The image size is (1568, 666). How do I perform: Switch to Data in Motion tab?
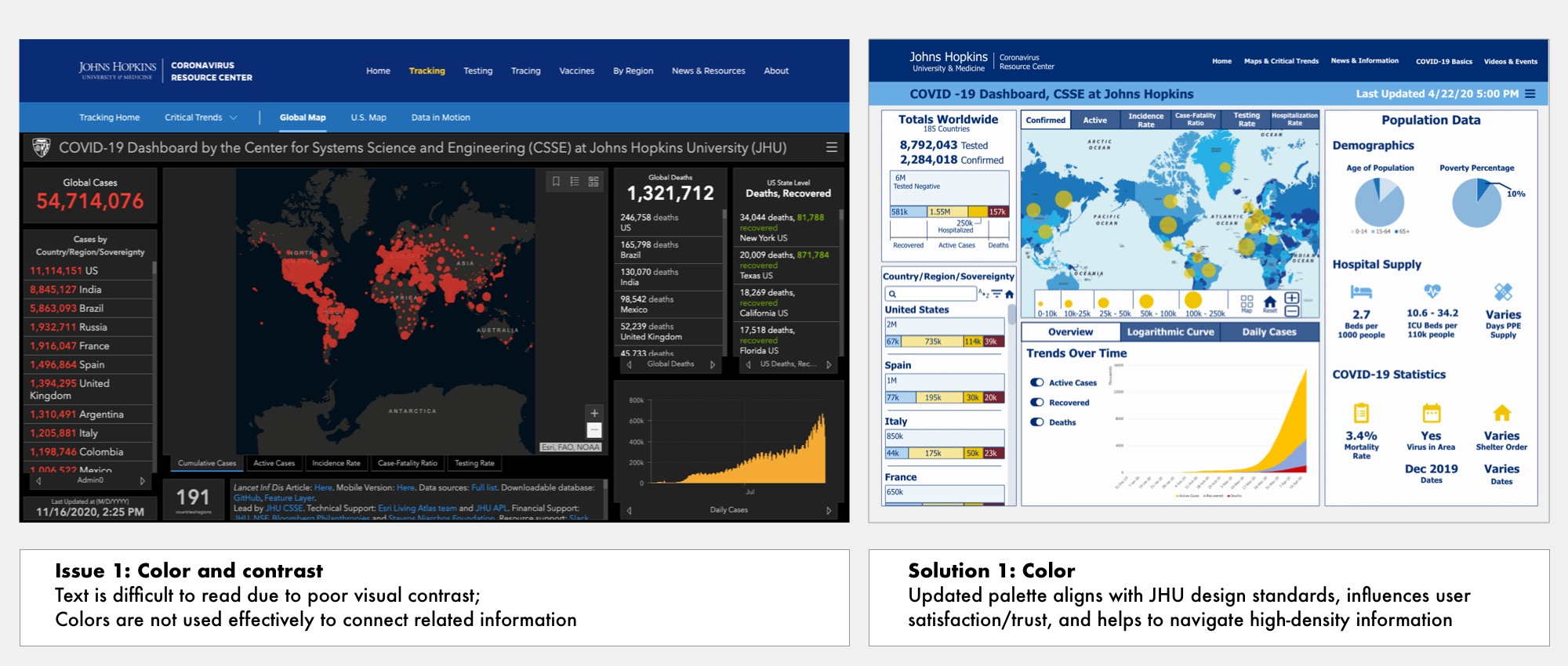click(x=441, y=118)
